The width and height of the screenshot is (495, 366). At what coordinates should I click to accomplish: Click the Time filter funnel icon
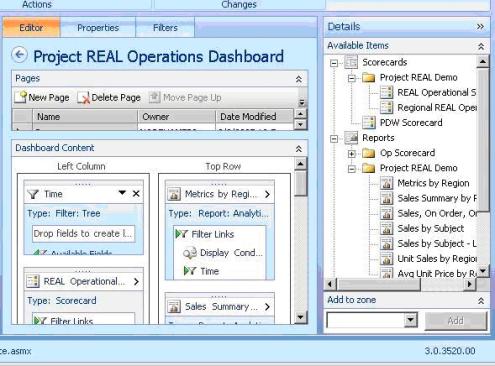pyautogui.click(x=33, y=194)
